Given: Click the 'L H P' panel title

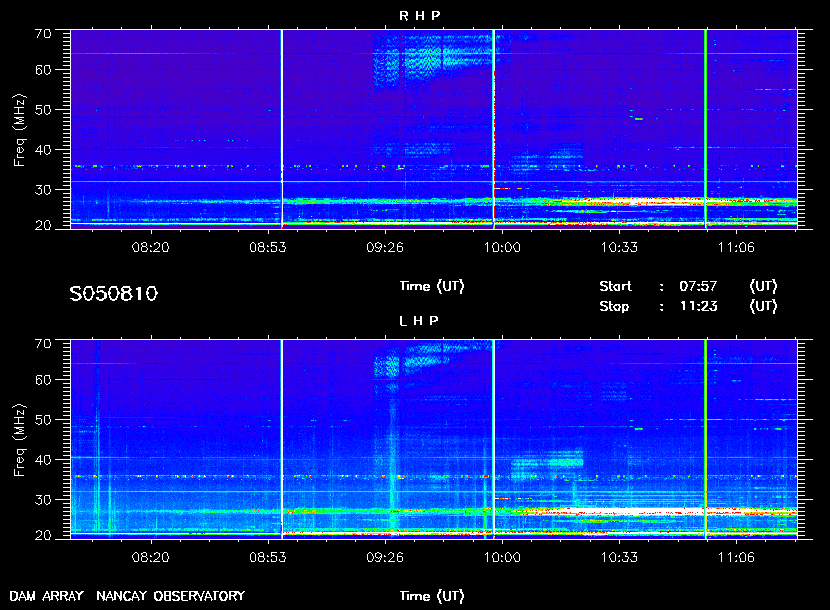Looking at the screenshot, I should [419, 321].
